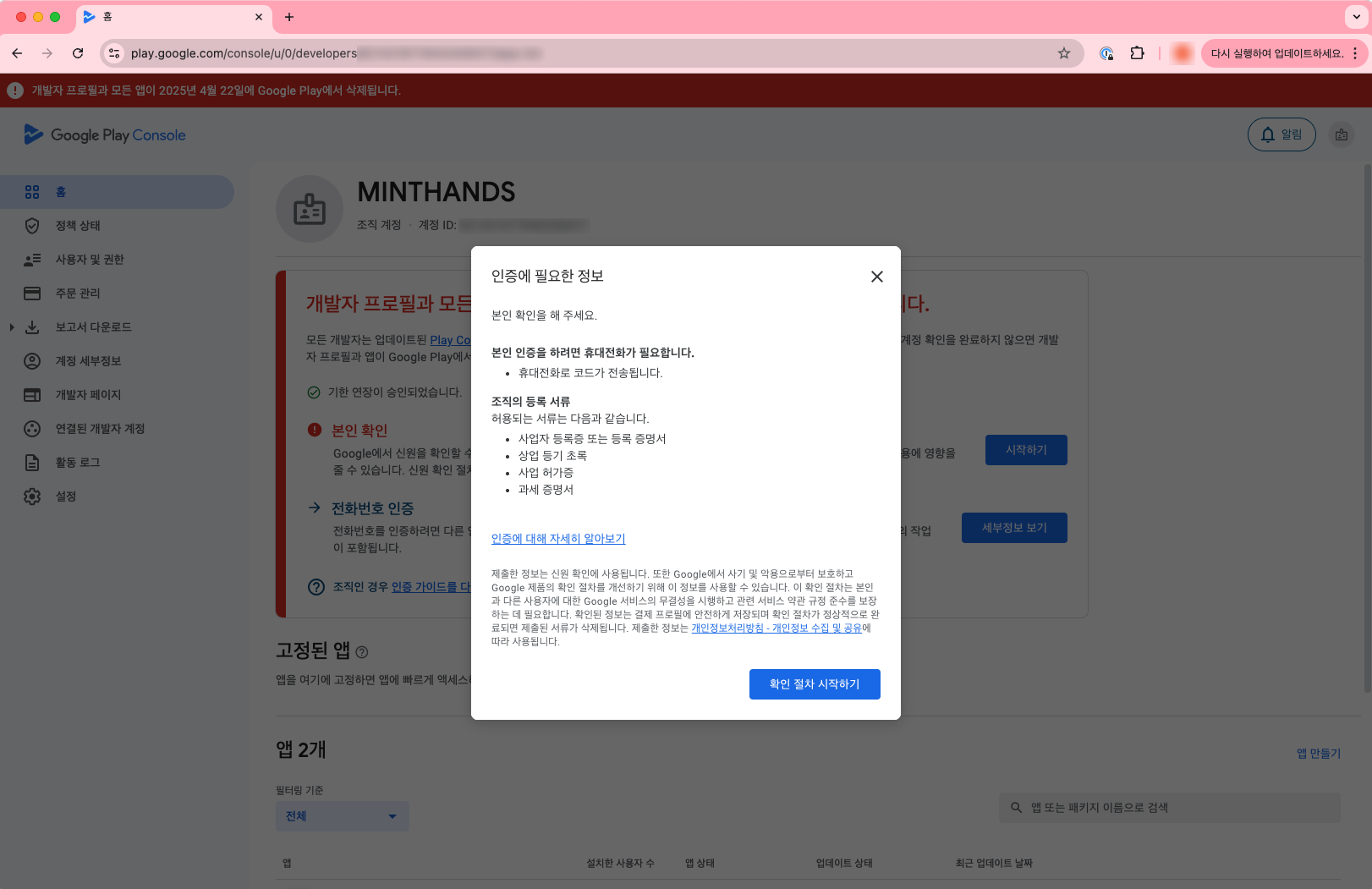Open 연결된 개발자 계정 in the sidebar
The width and height of the screenshot is (1372, 889).
click(117, 429)
